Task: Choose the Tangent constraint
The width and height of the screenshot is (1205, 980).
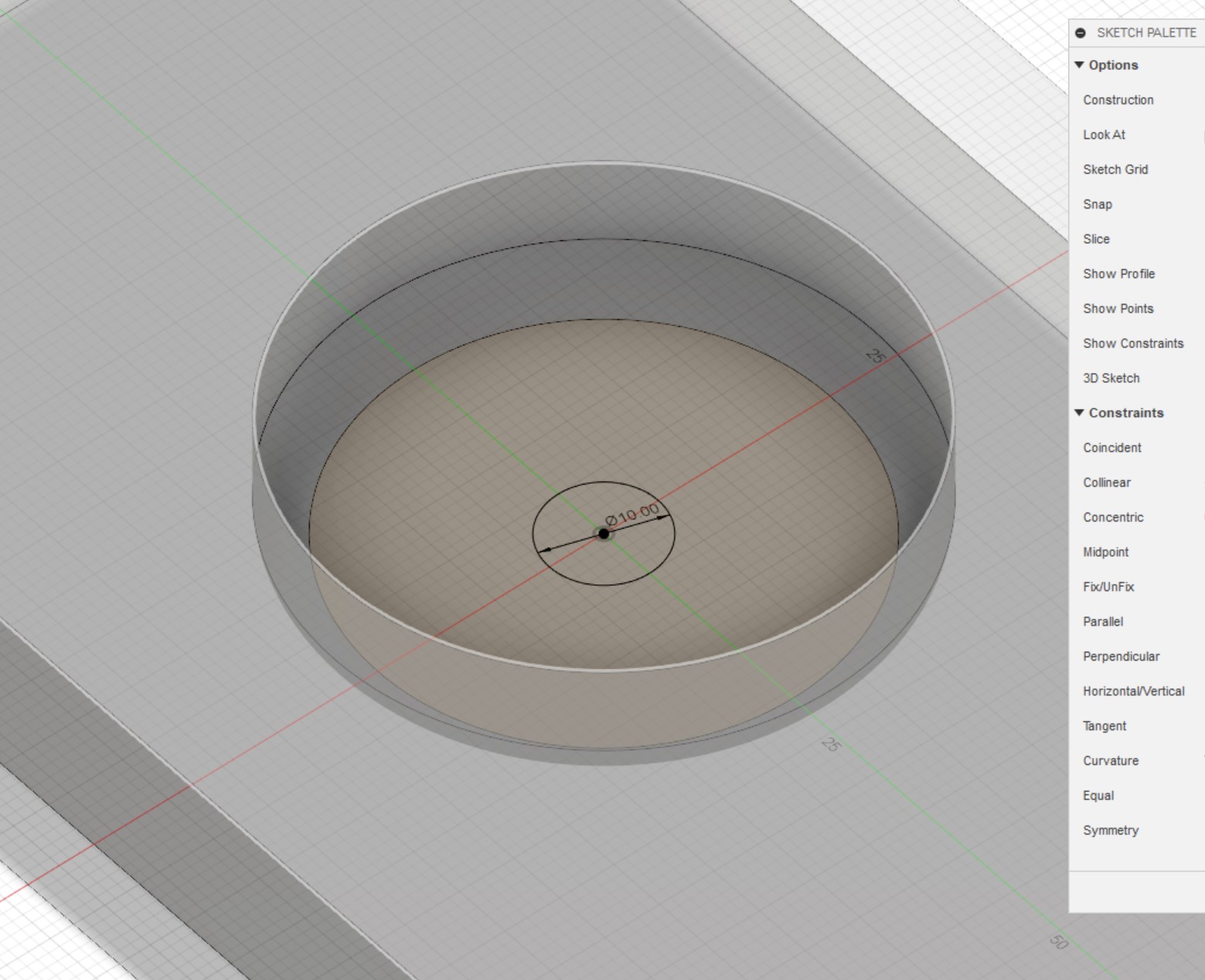Action: tap(1105, 726)
